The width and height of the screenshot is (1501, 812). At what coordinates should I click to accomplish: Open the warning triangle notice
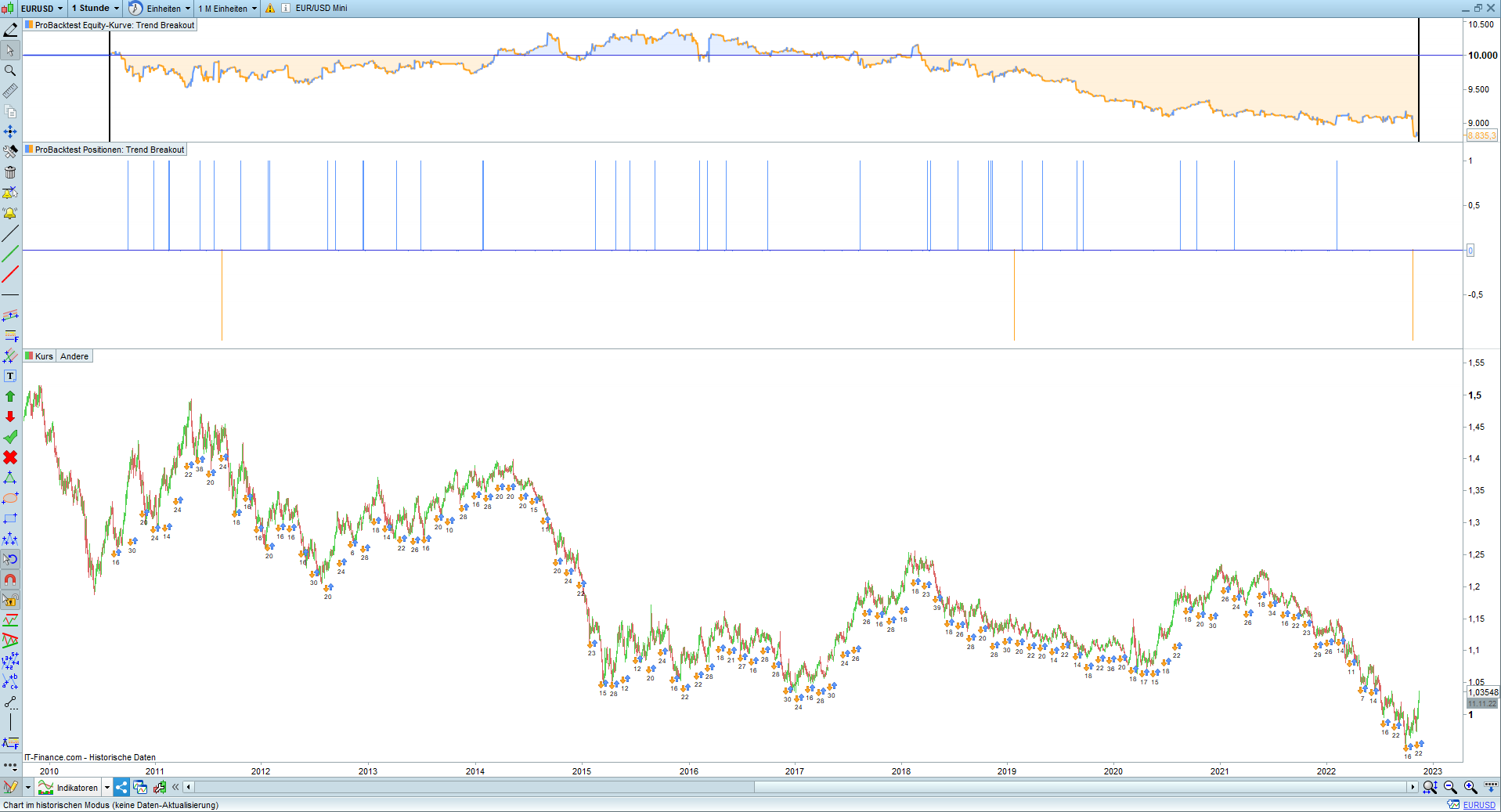[270, 8]
